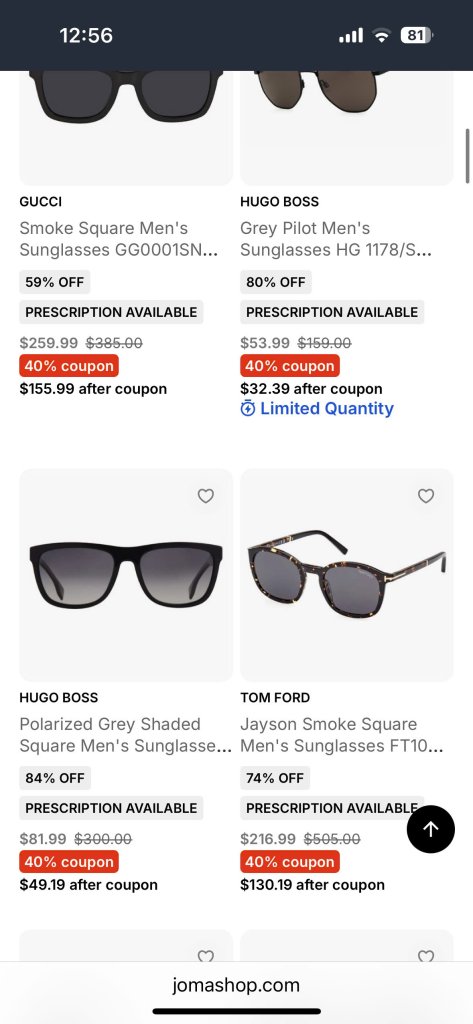473x1024 pixels.
Task: Click 40% coupon badge under Gucci sunglasses
Action: [69, 366]
